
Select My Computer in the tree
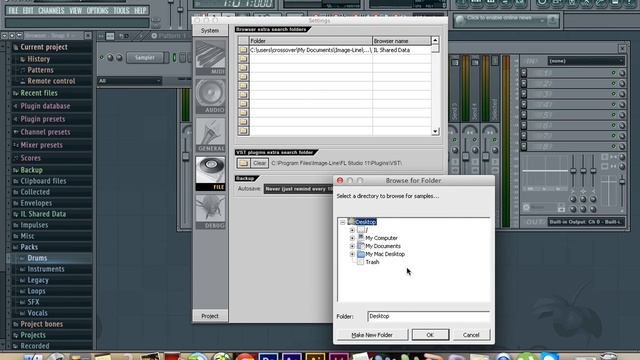[381, 238]
